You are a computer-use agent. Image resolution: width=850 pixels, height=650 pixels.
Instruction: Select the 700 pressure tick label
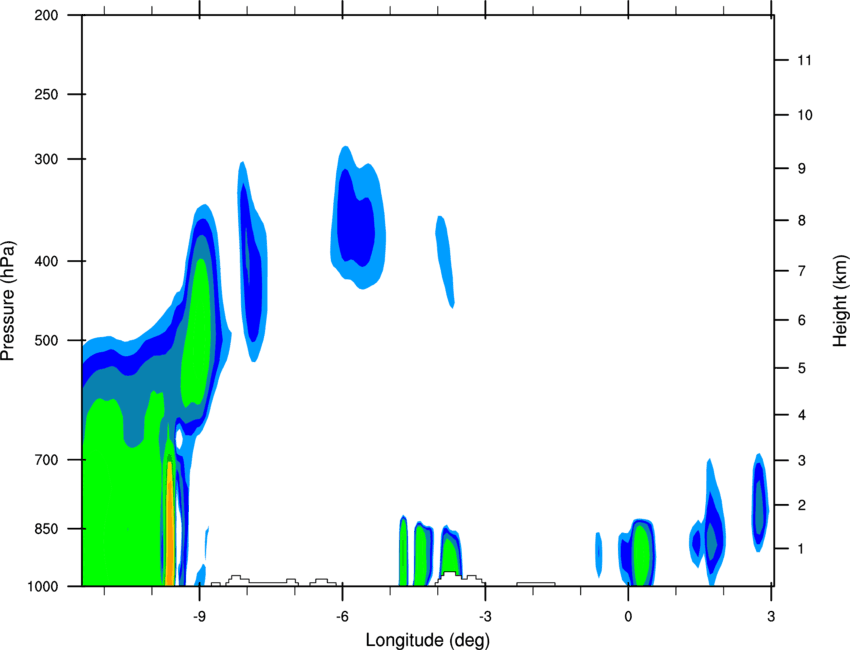point(46,460)
